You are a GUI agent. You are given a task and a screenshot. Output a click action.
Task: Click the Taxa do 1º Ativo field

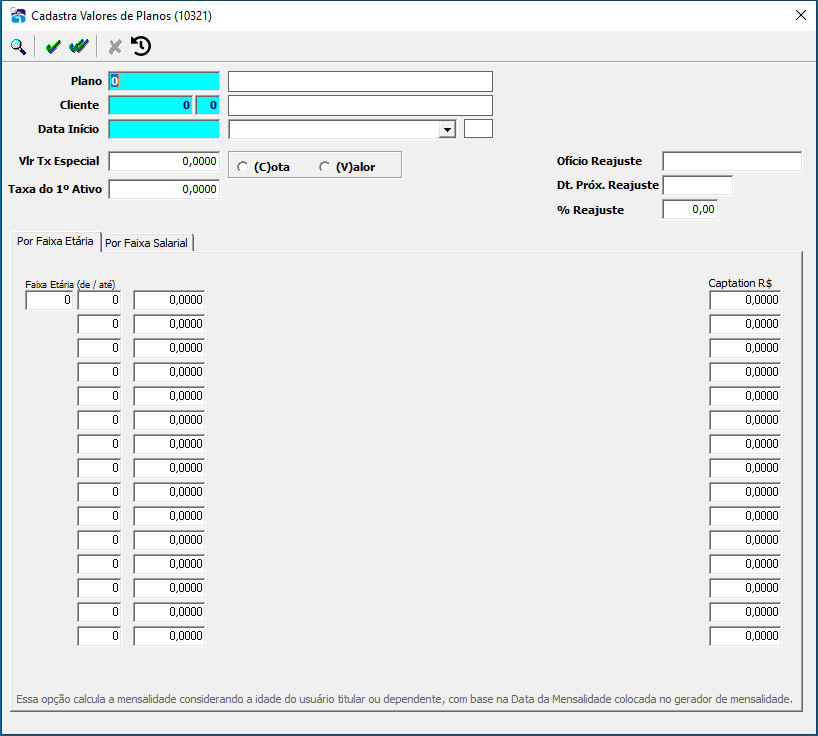click(164, 189)
